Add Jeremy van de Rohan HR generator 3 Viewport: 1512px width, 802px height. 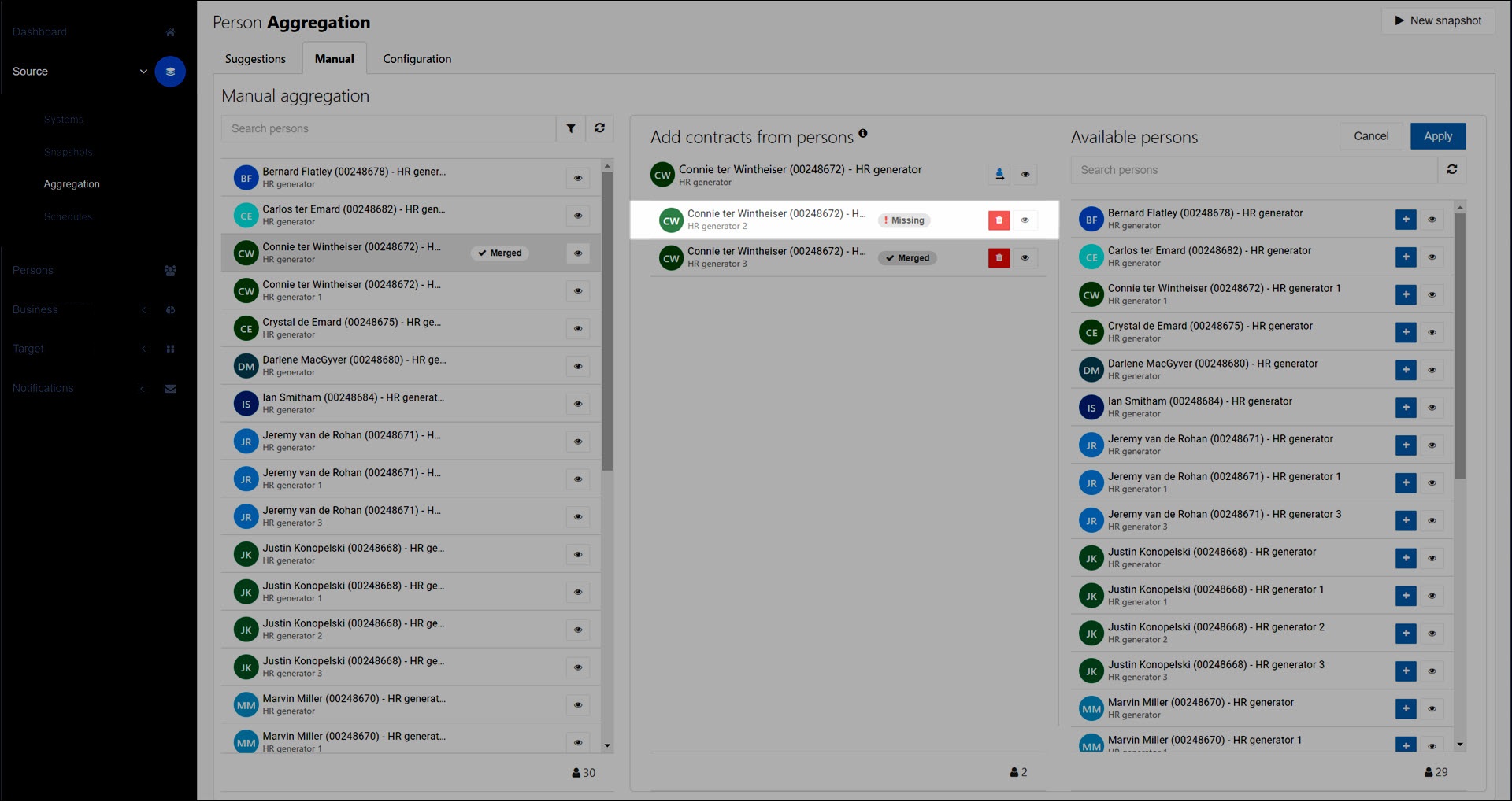click(1406, 521)
